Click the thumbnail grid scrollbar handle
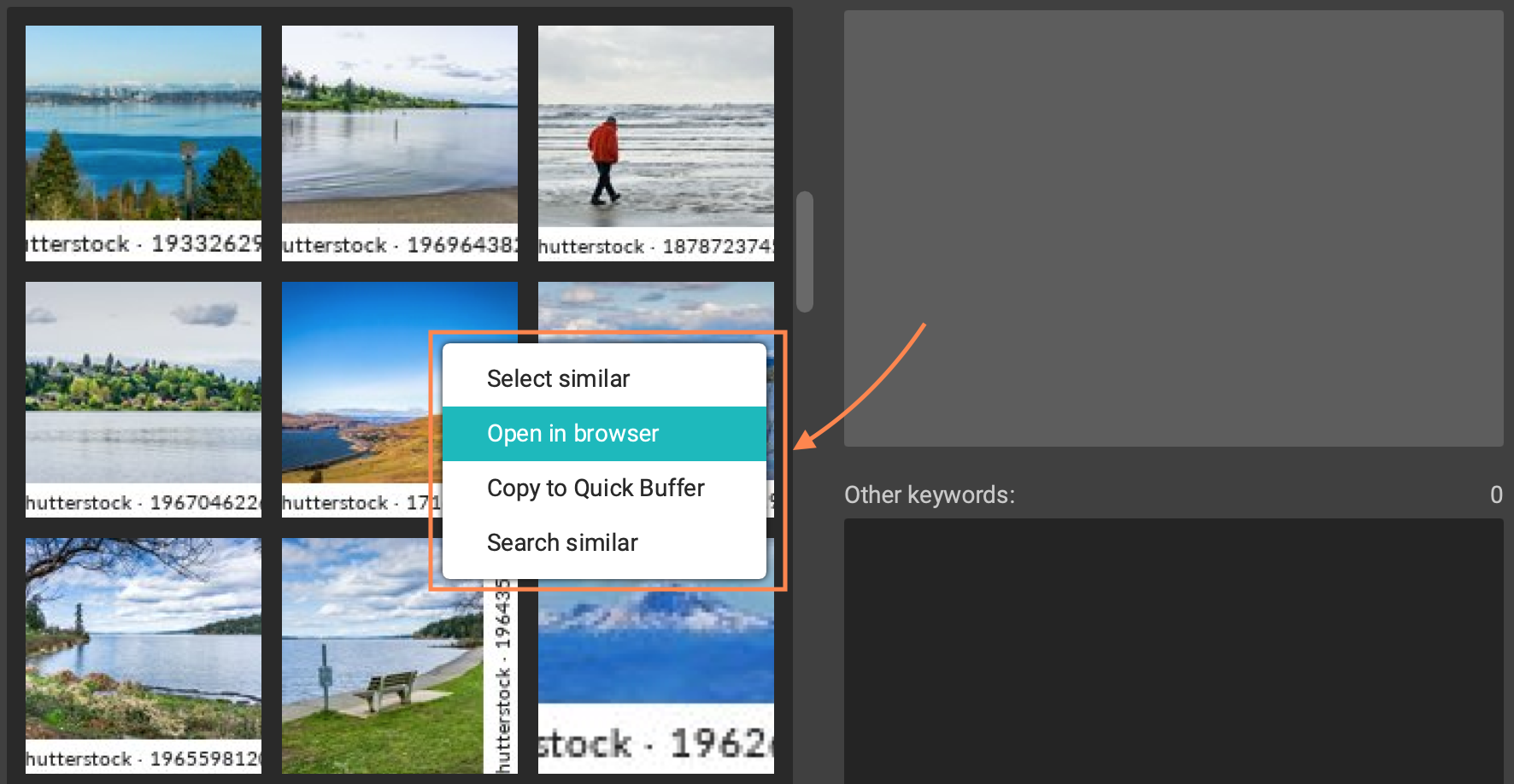The image size is (1514, 784). tap(804, 252)
